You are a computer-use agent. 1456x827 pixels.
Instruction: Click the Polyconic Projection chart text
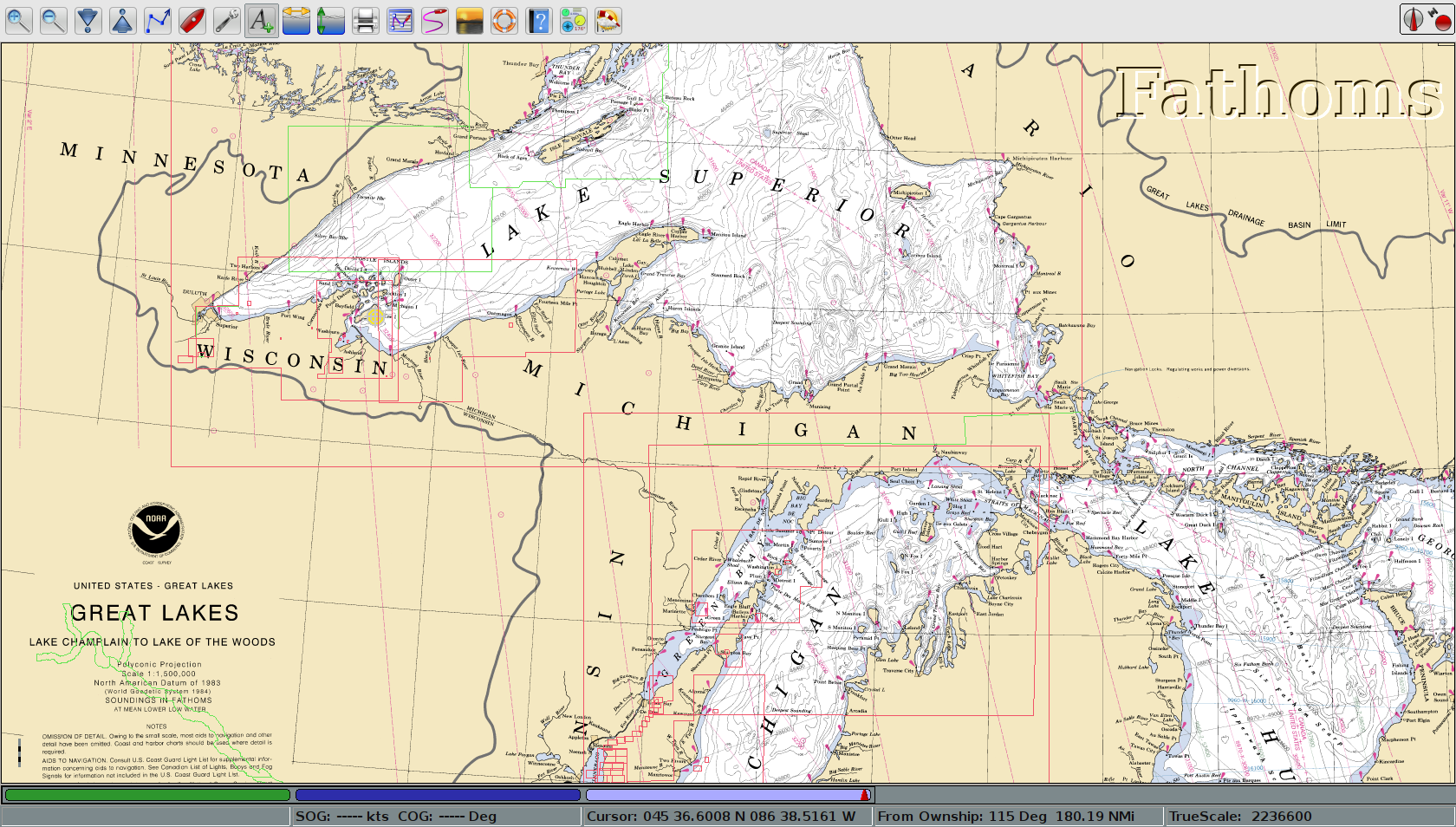tap(159, 665)
